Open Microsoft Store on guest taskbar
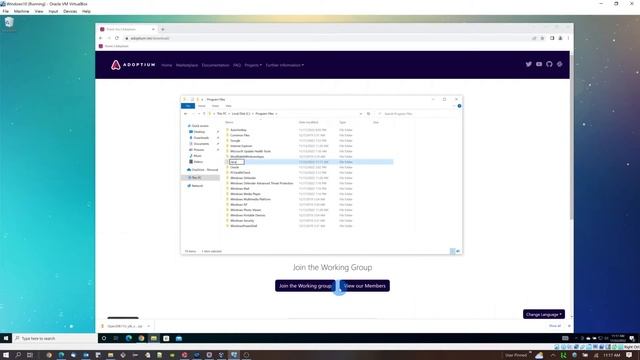640x360 pixels. (166, 338)
